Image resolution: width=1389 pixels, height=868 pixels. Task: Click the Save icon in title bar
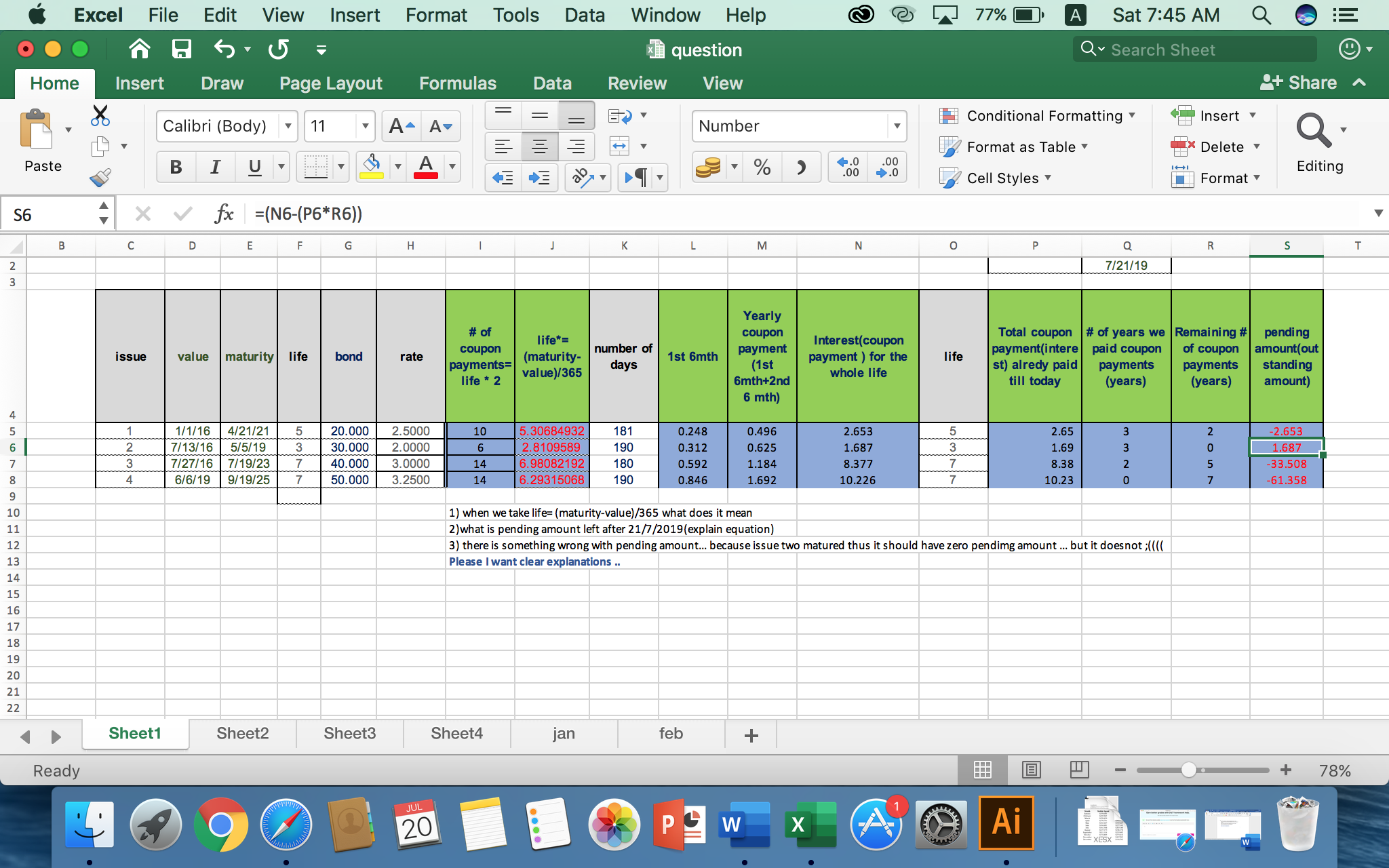(x=181, y=50)
